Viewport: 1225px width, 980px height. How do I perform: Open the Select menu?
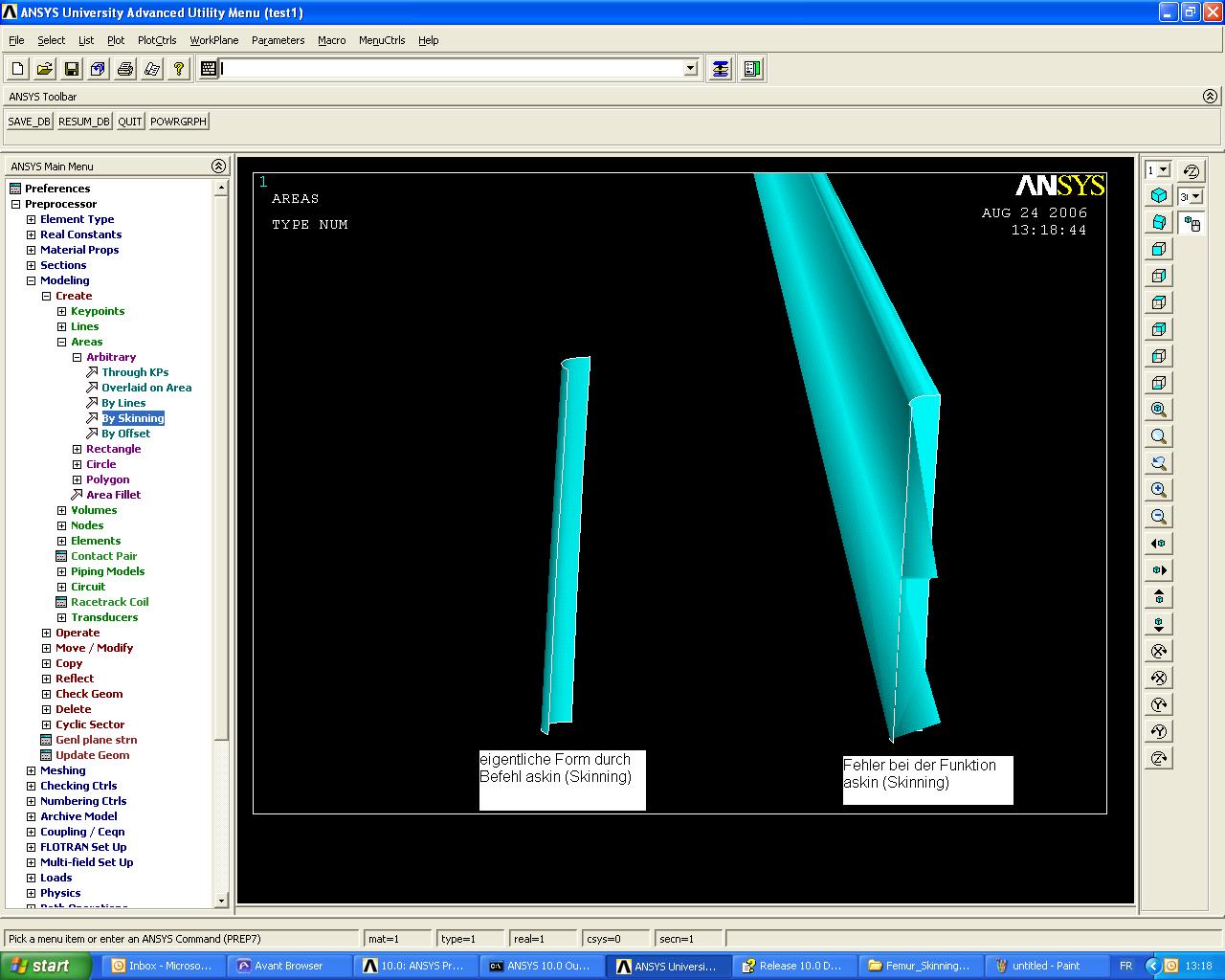coord(52,40)
